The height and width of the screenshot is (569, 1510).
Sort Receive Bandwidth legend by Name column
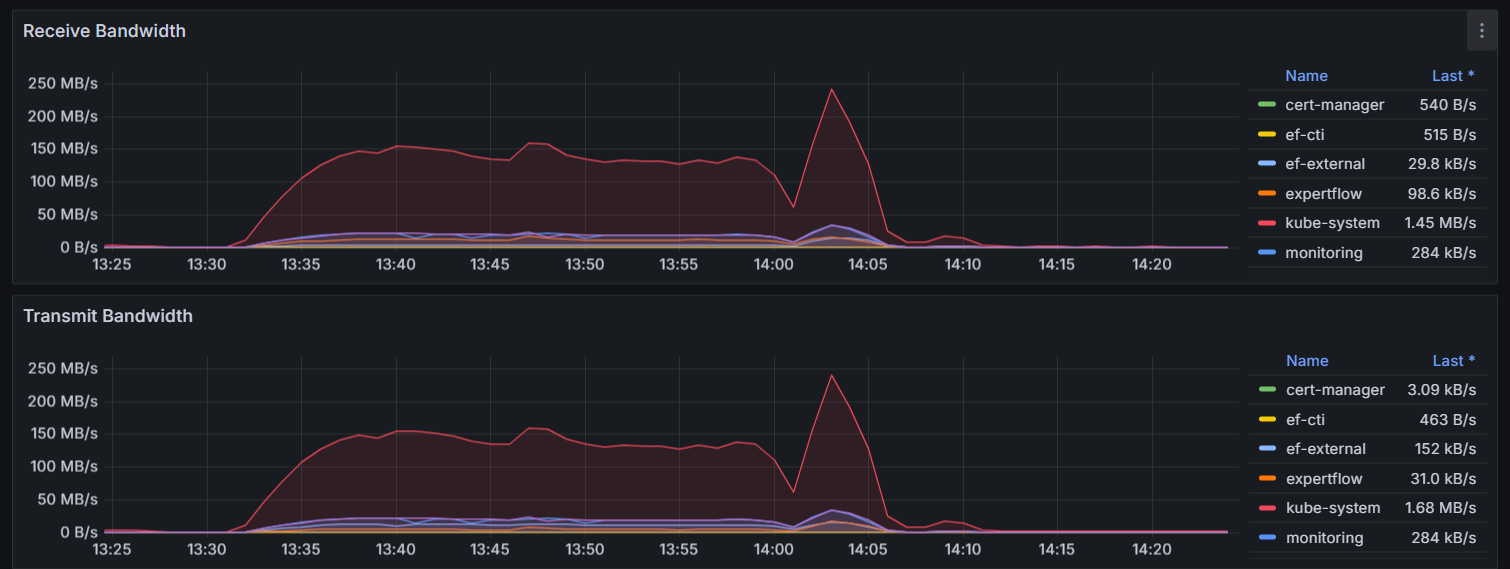1306,76
